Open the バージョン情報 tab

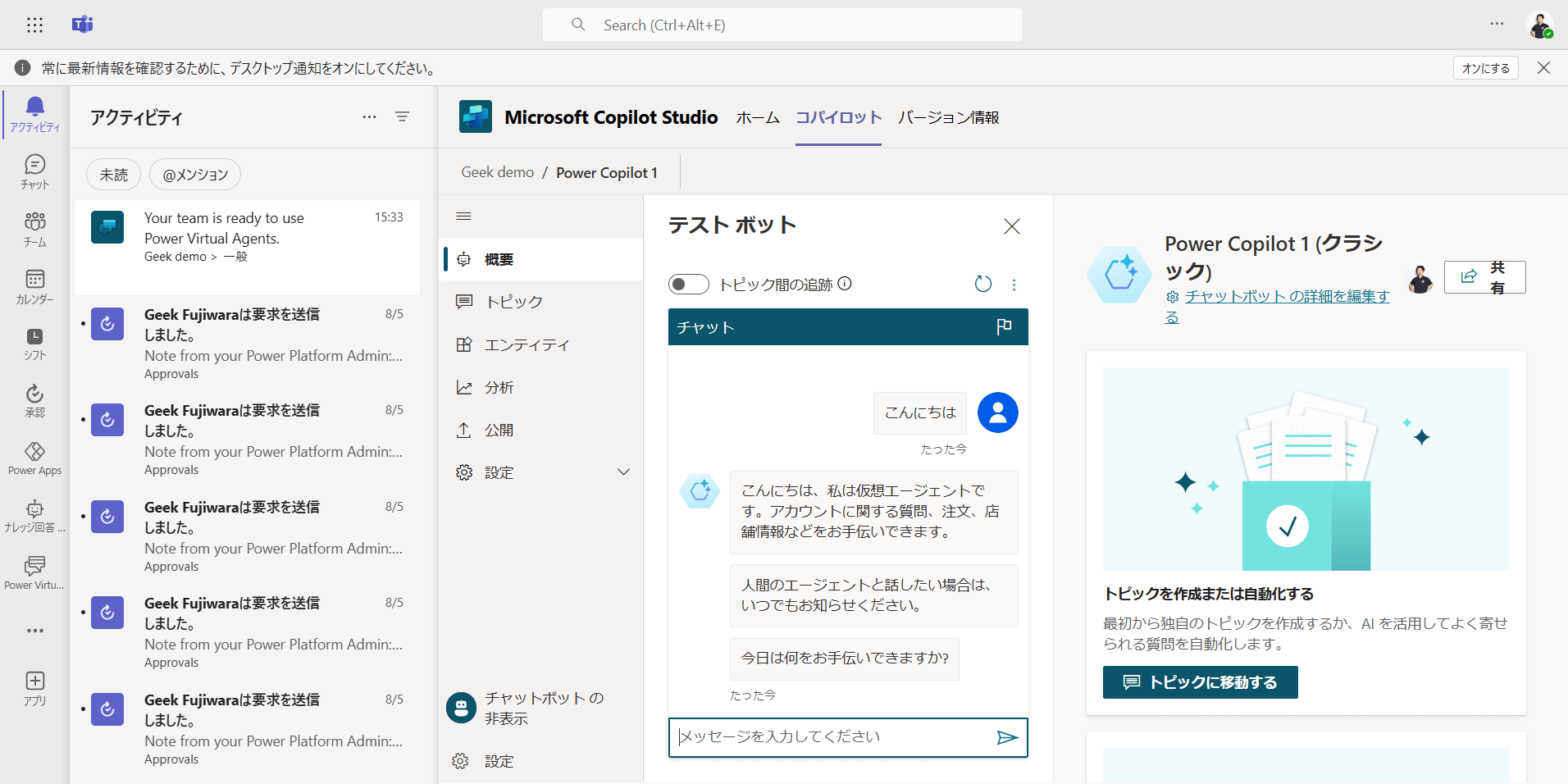pyautogui.click(x=948, y=117)
